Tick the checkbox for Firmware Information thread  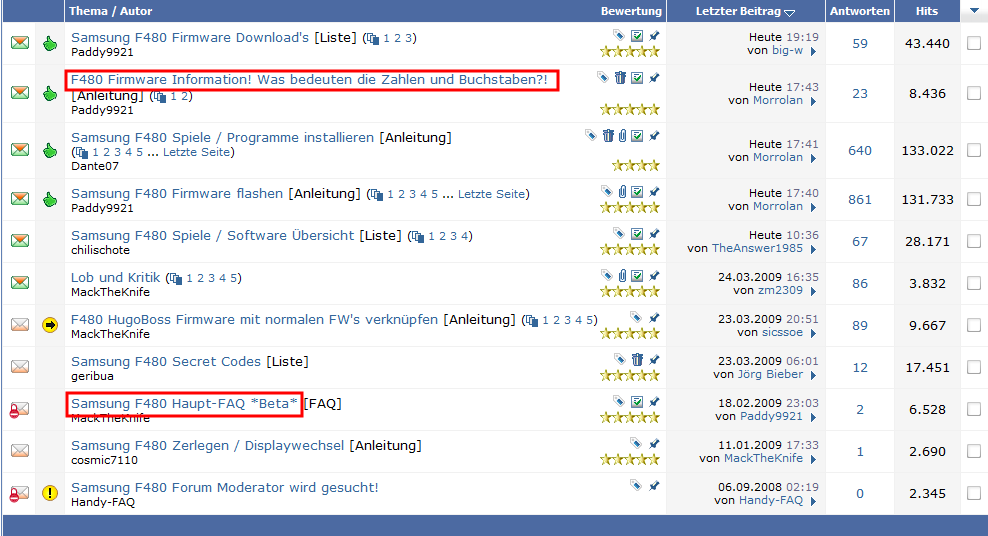[974, 93]
